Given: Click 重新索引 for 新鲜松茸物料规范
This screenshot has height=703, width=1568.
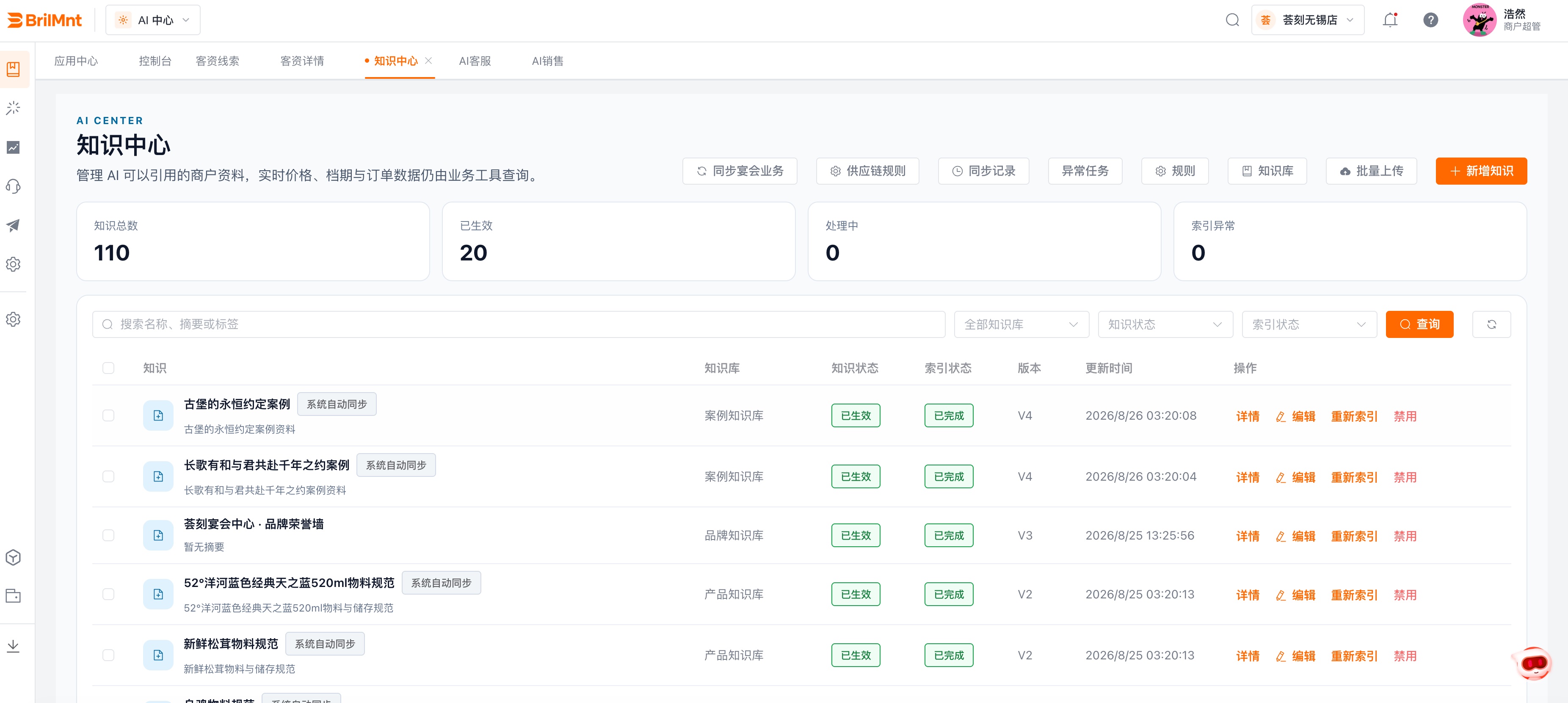Looking at the screenshot, I should (x=1354, y=656).
